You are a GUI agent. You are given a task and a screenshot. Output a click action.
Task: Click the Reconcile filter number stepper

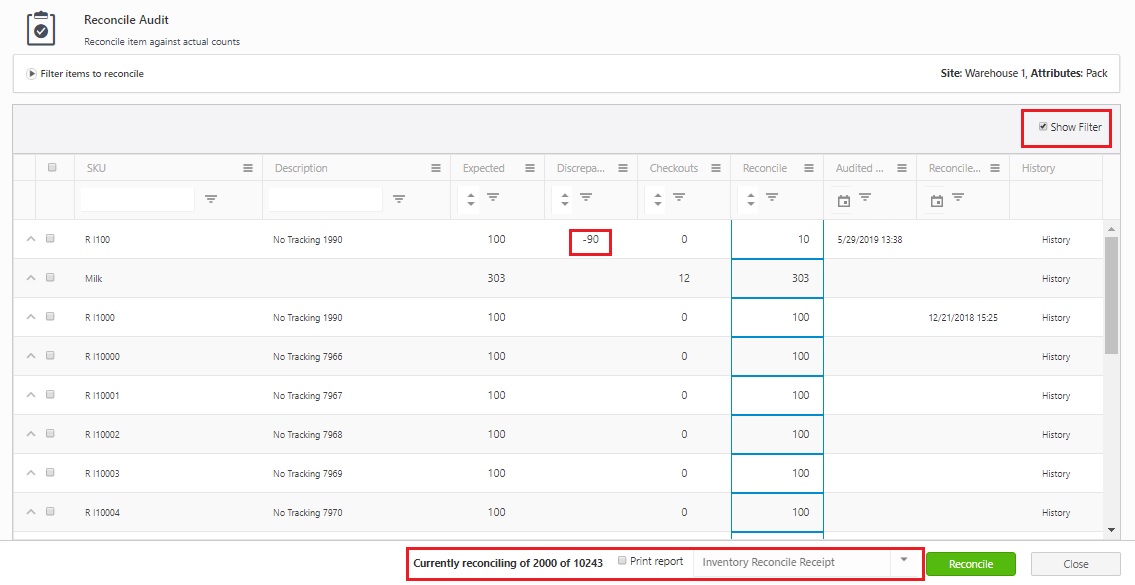(751, 201)
